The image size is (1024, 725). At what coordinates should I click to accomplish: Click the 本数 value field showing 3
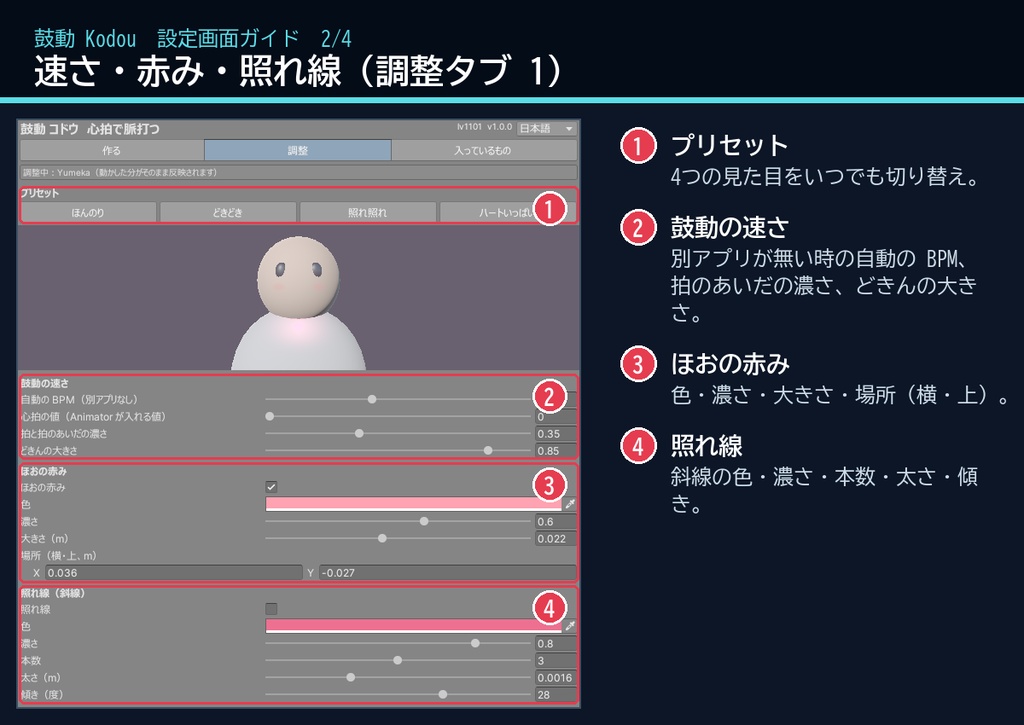pyautogui.click(x=555, y=660)
